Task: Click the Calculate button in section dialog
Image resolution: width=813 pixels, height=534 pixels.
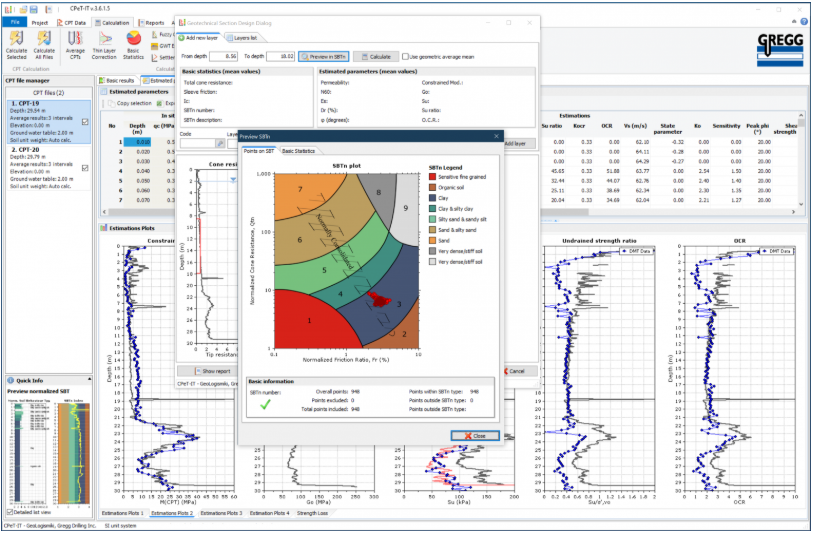Action: tap(376, 57)
